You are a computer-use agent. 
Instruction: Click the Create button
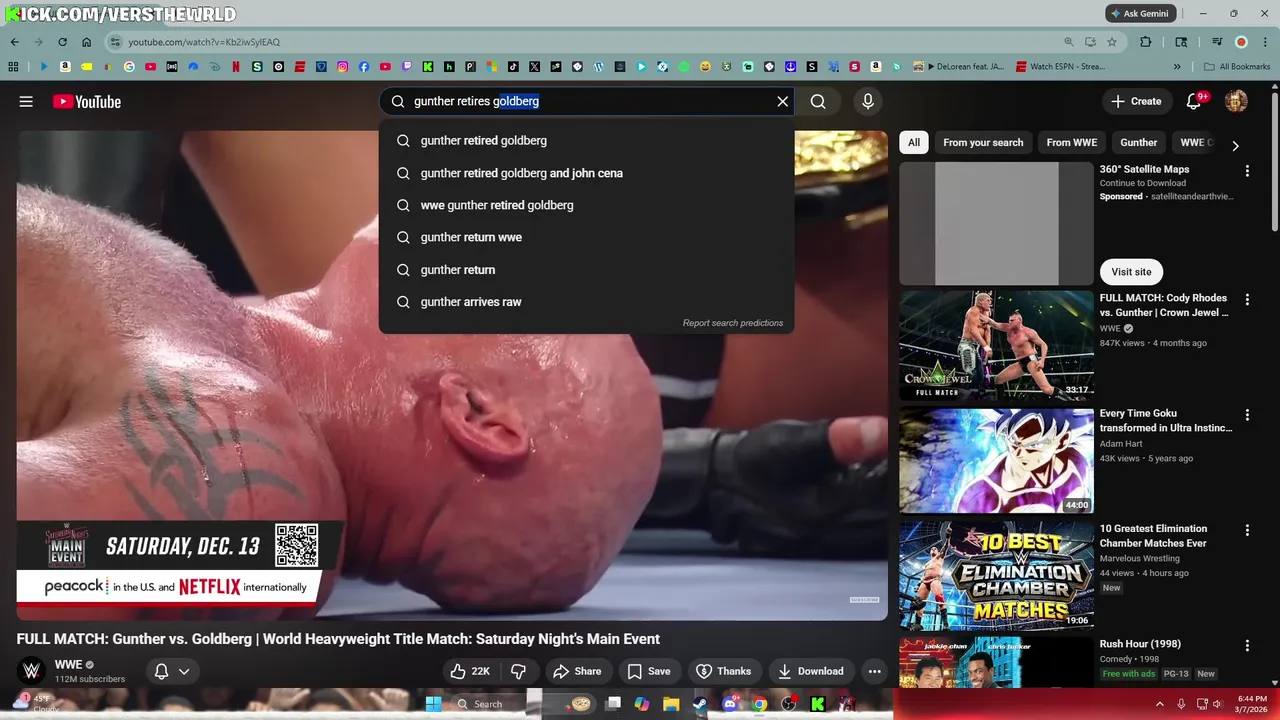click(1136, 101)
